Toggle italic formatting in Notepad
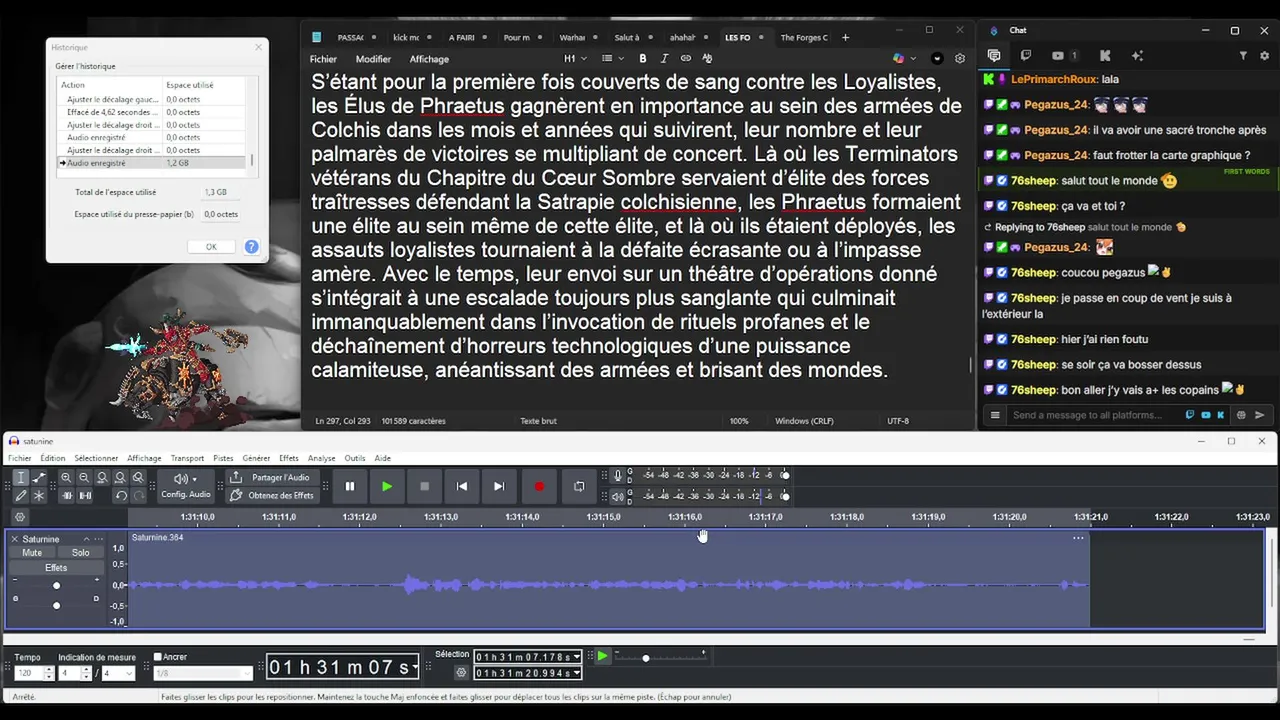This screenshot has width=1280, height=720. [664, 59]
